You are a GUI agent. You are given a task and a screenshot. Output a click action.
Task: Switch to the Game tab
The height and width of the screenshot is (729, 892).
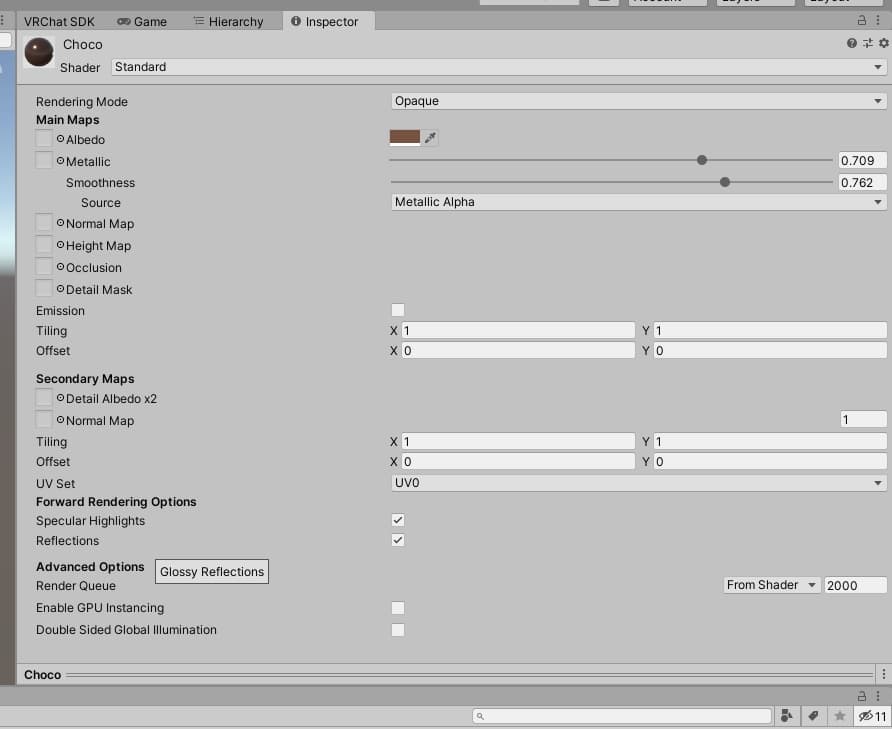tap(142, 22)
